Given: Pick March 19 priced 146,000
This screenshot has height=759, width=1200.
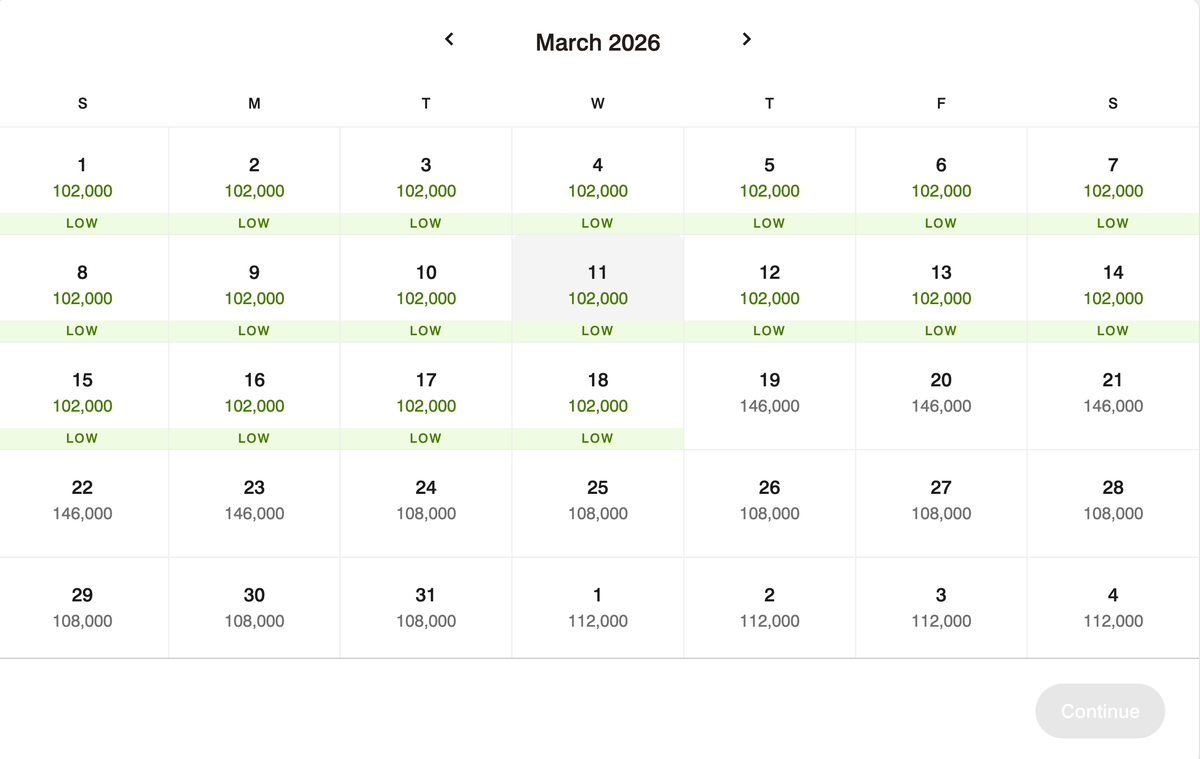Looking at the screenshot, I should pyautogui.click(x=769, y=394).
